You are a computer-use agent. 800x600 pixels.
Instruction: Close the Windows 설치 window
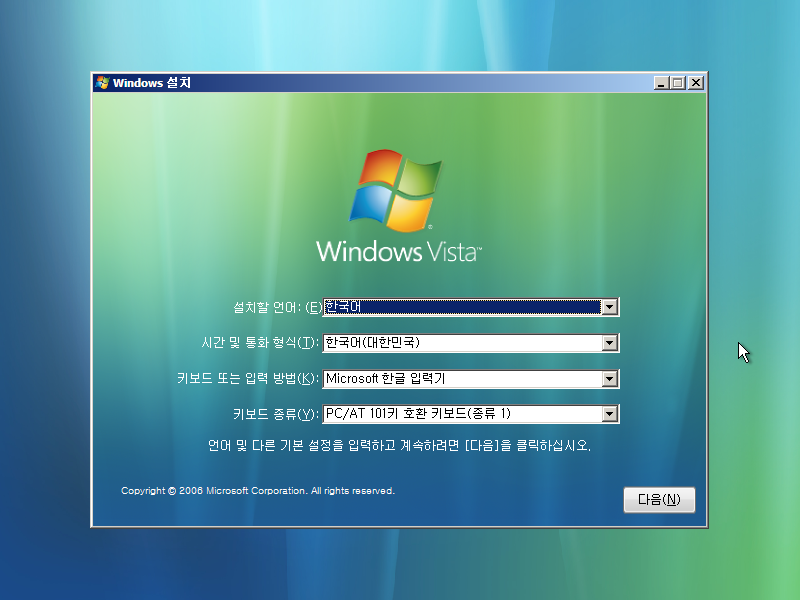[695, 83]
